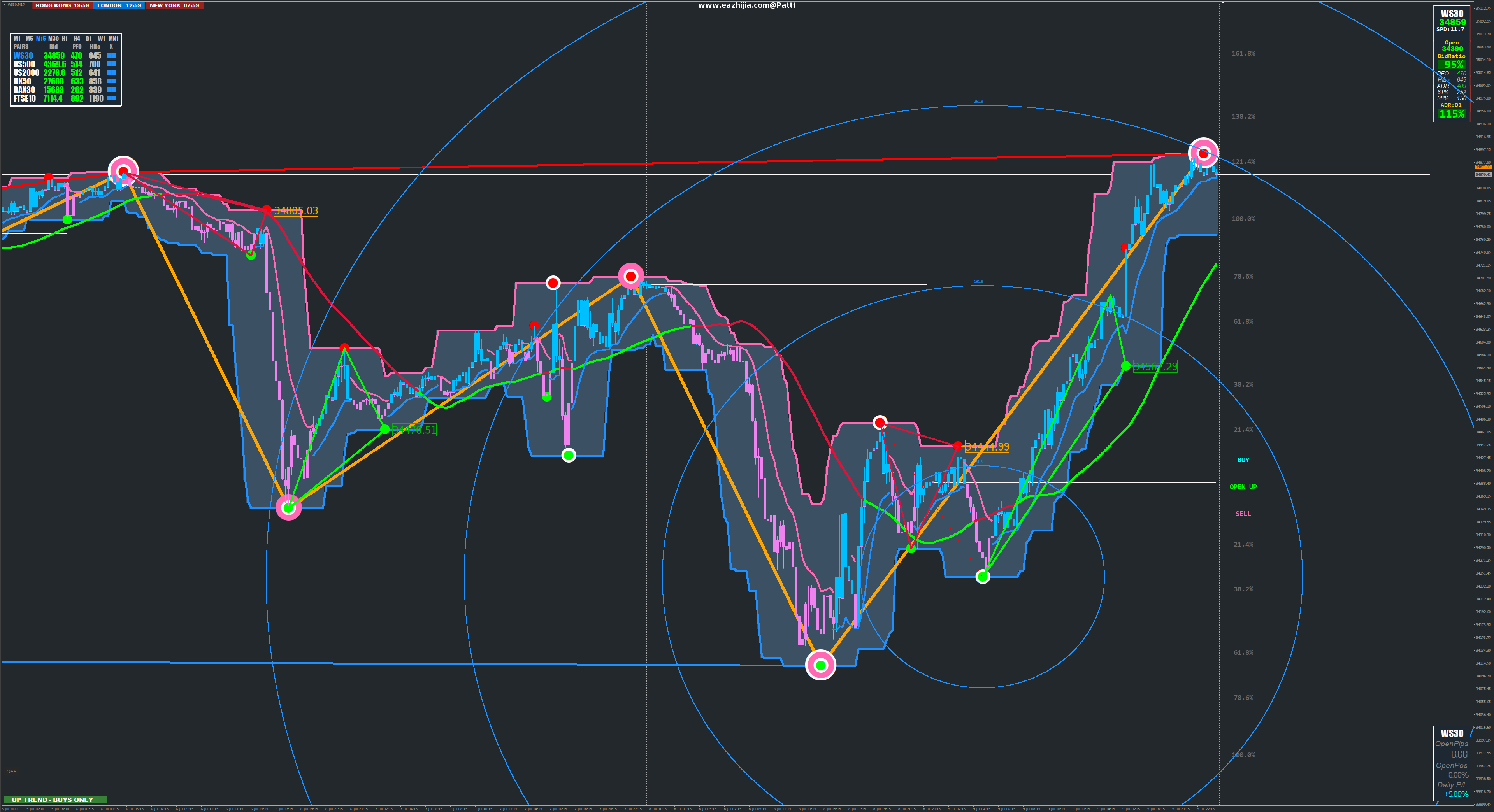Click the OPEN UP label
The height and width of the screenshot is (812, 1494).
point(1243,487)
